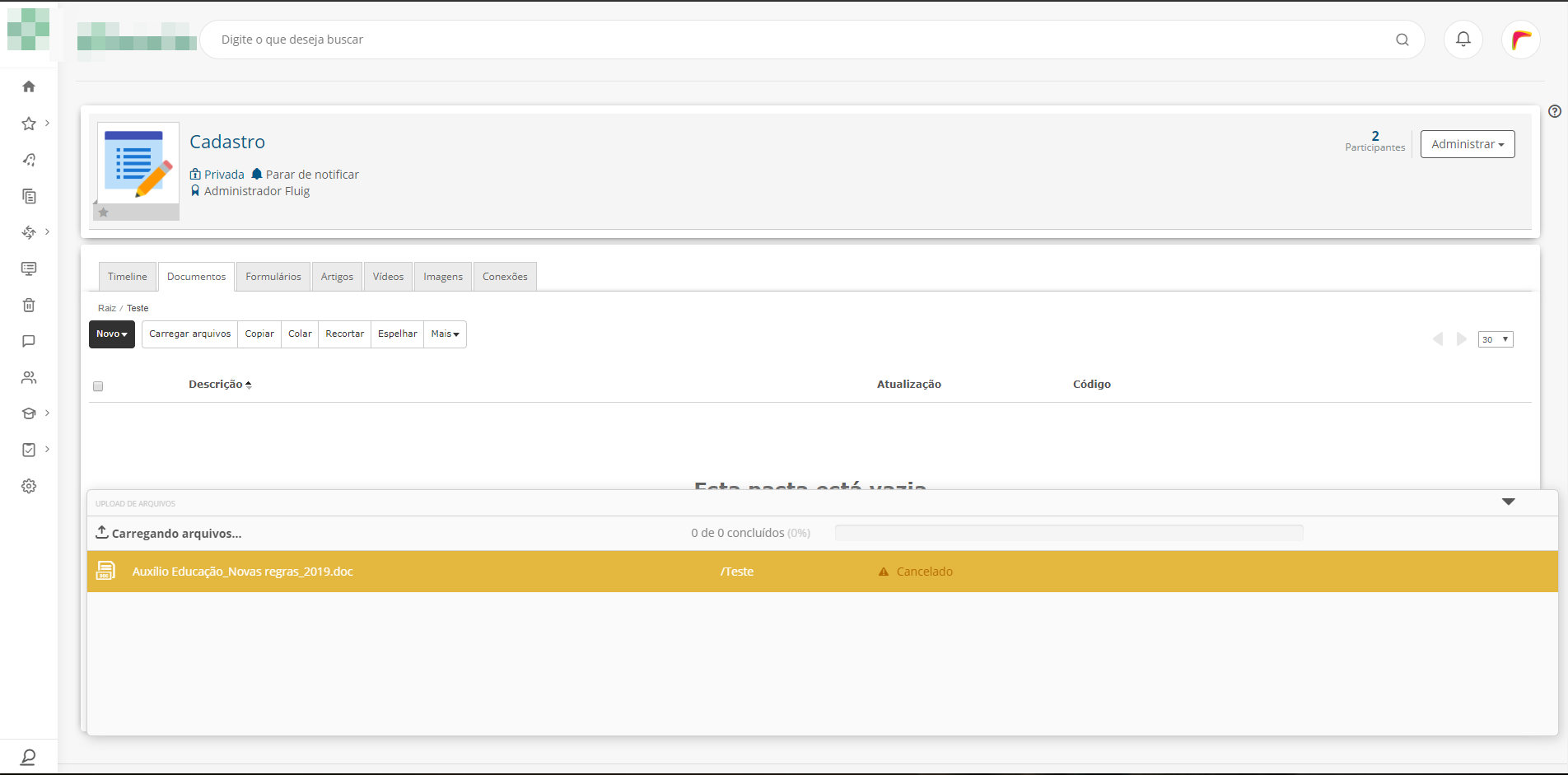This screenshot has height=775, width=1568.
Task: Click upload icon beside Carregando arquivos
Action: (102, 532)
